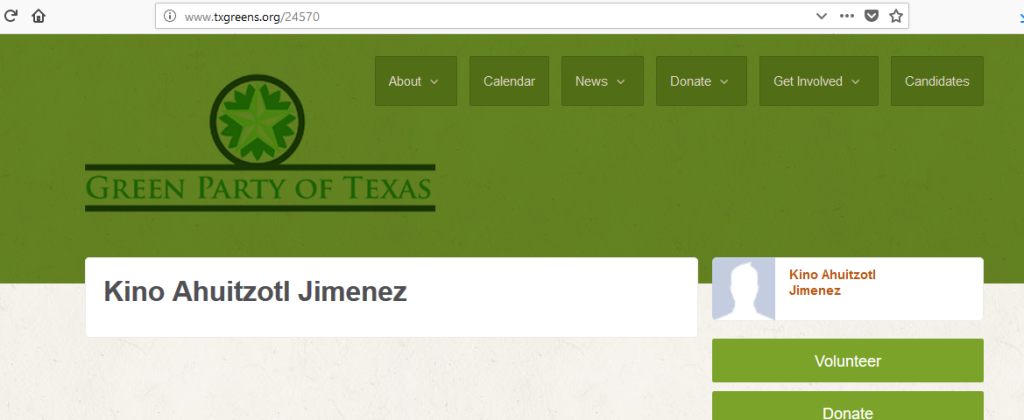Viewport: 1024px width, 420px height.
Task: Click the green Donate sidebar button
Action: coord(848,406)
